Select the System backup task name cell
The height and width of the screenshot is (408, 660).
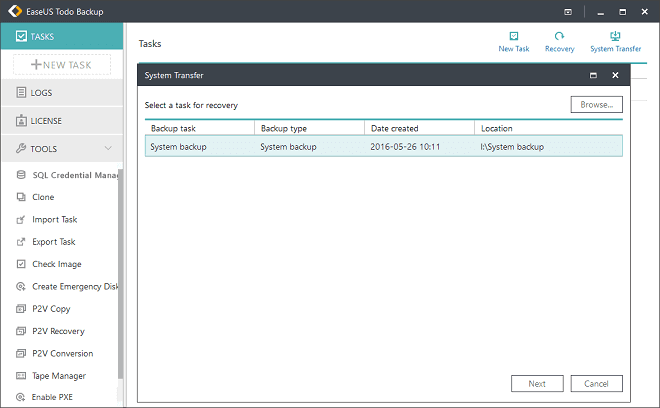(178, 147)
